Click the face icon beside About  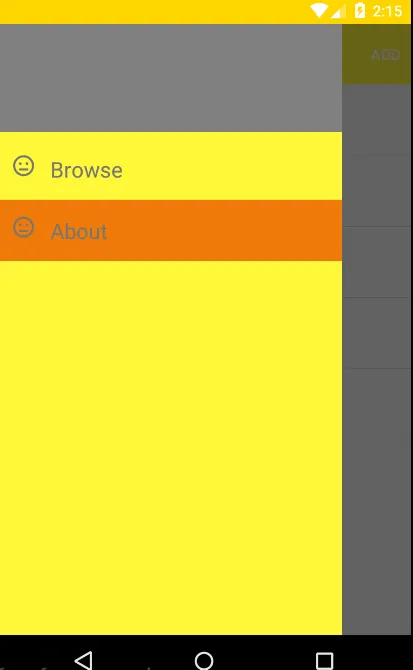click(23, 227)
